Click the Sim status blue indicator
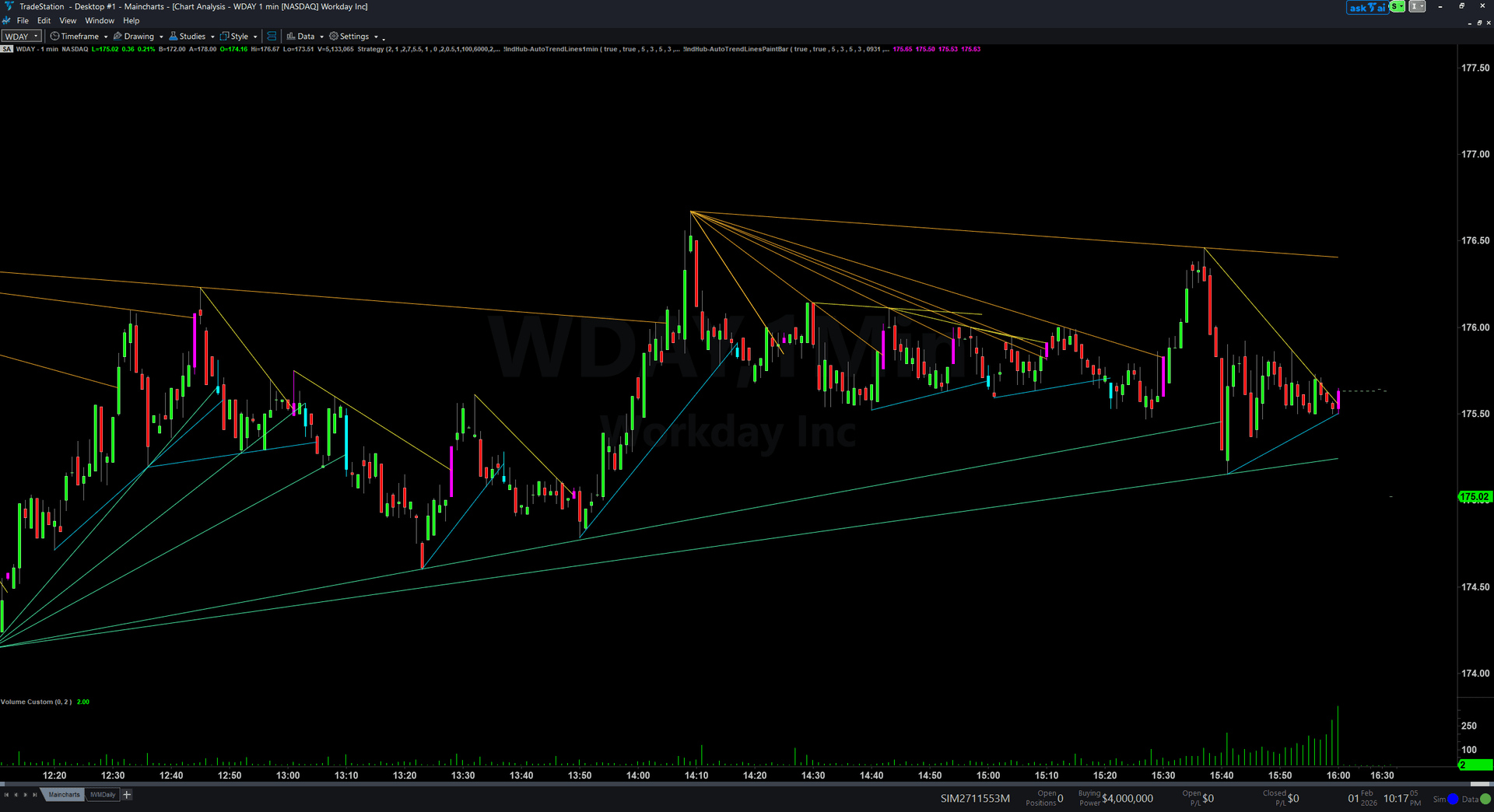Viewport: 1494px width, 812px height. tap(1452, 800)
